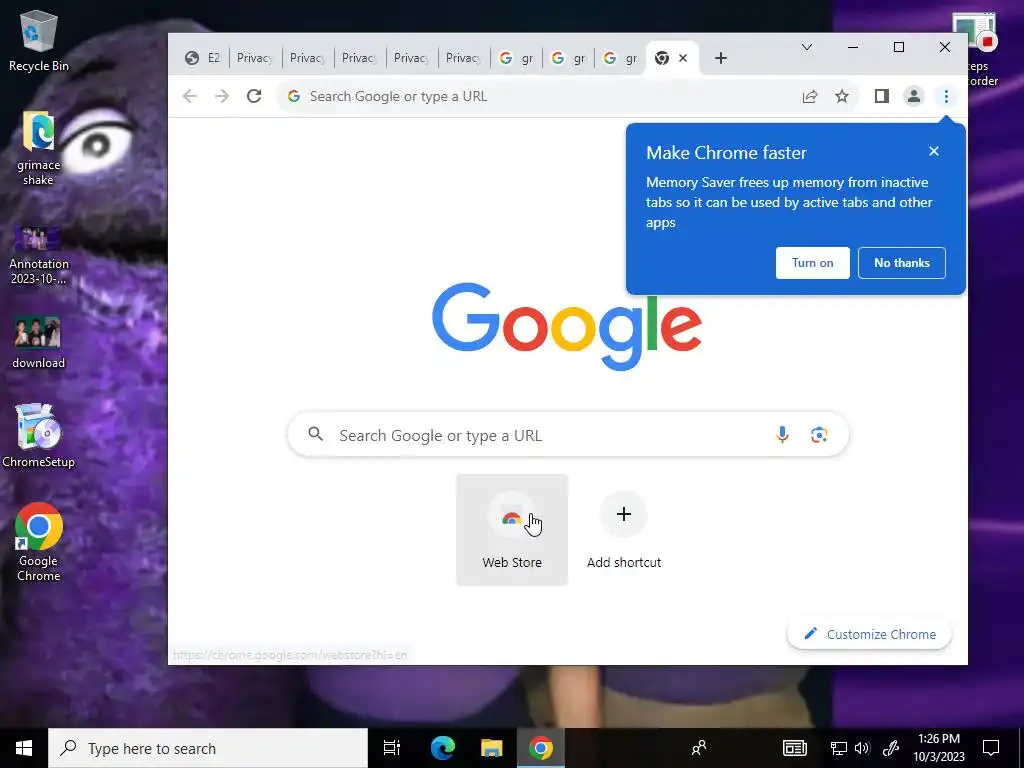1024x768 pixels.
Task: Click the share this page icon
Action: [810, 97]
